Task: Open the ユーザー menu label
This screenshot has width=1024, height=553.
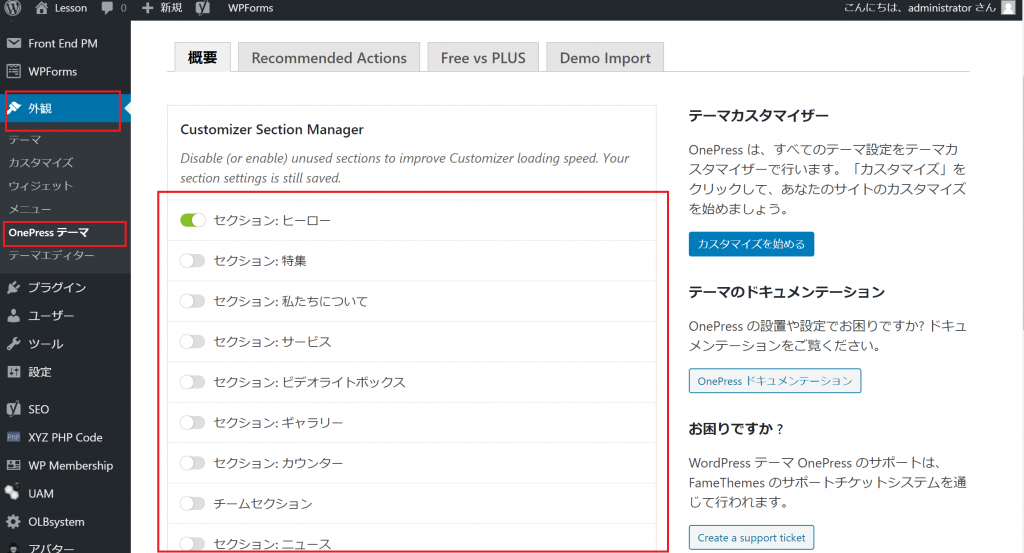Action: [x=51, y=315]
